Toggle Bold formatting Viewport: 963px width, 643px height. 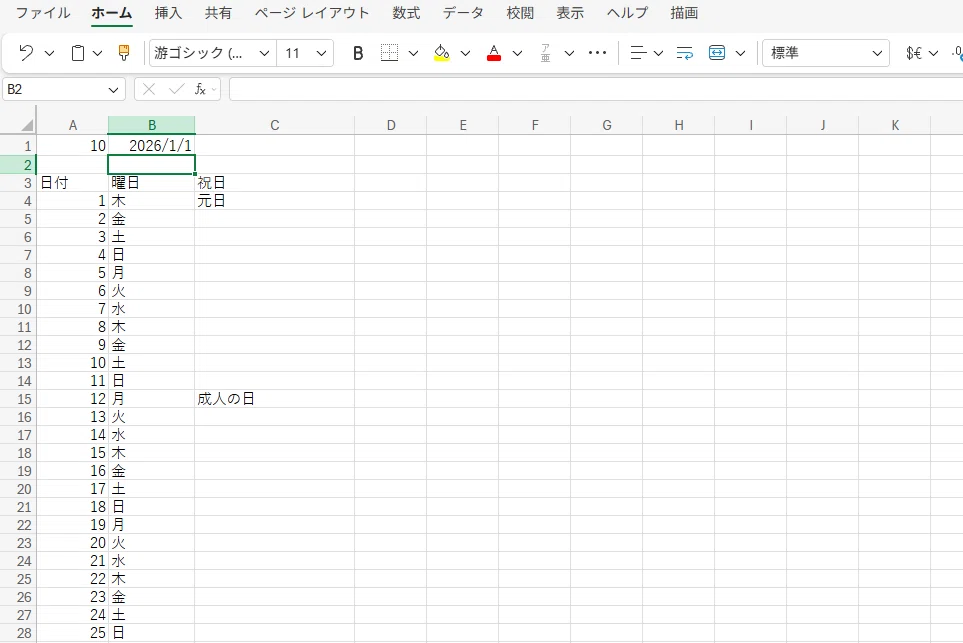[x=358, y=53]
